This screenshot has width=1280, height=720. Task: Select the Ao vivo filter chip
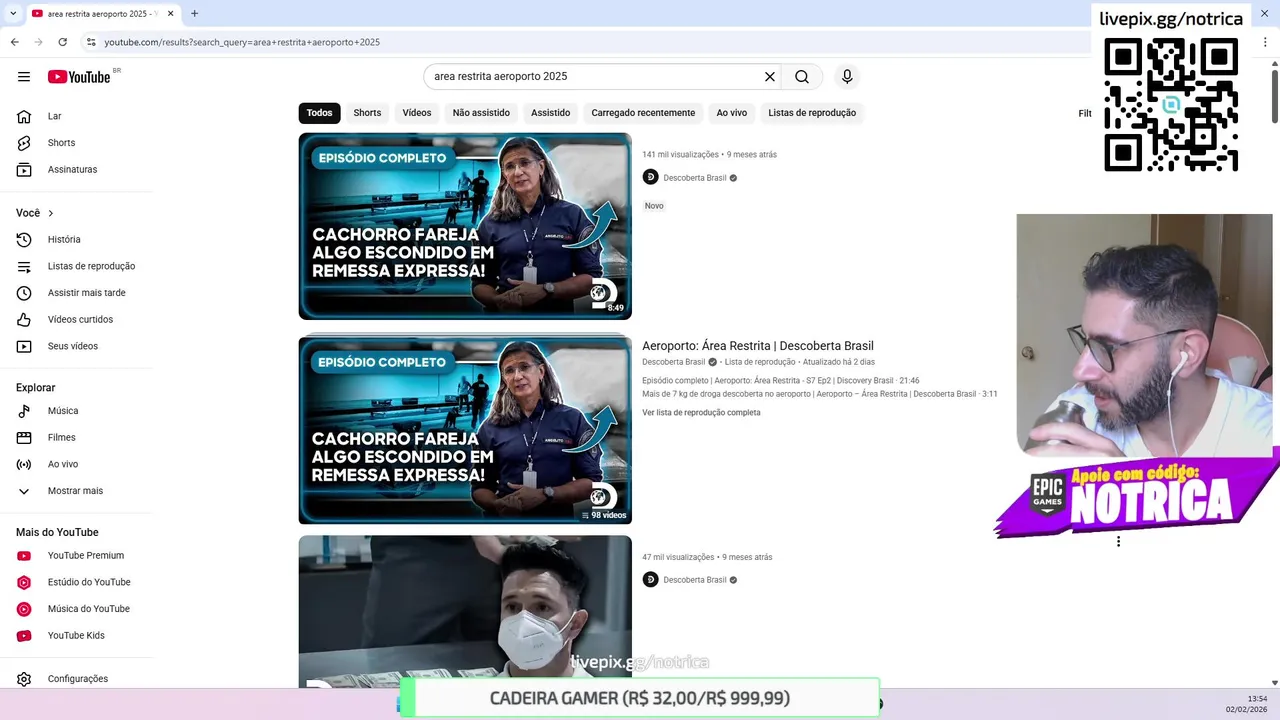(x=731, y=113)
